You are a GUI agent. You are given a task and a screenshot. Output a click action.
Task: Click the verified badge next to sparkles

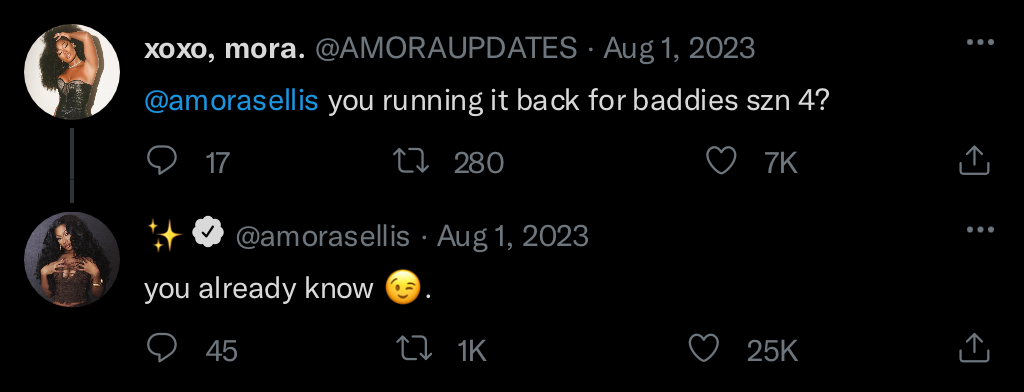(208, 232)
